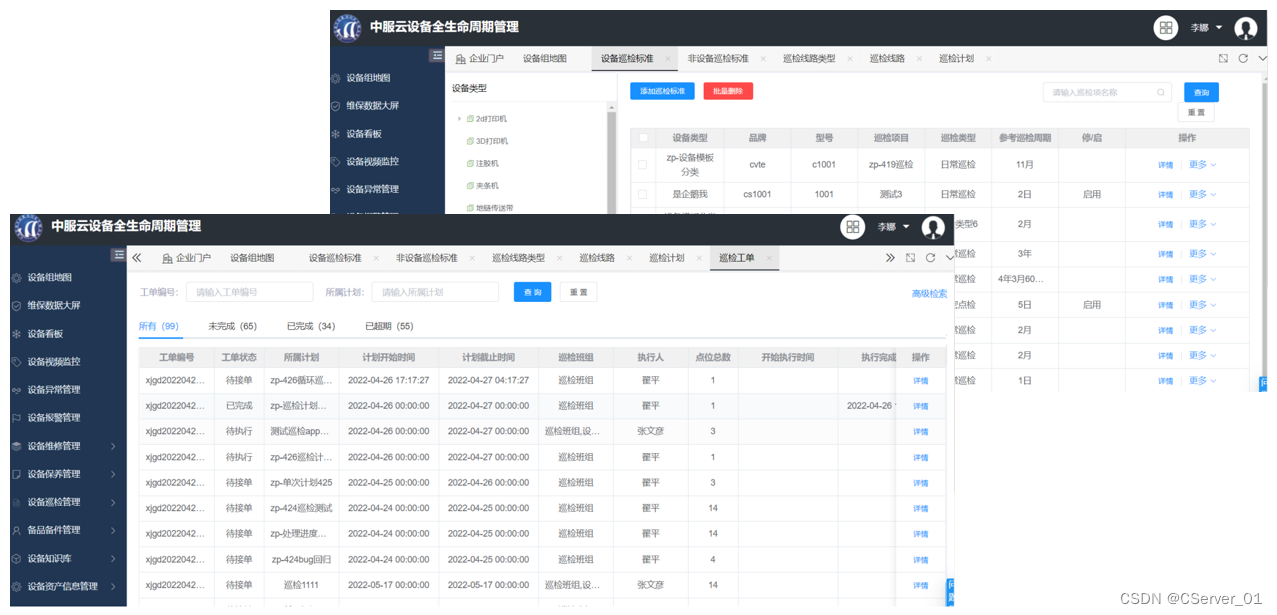Click the search magnifier icon in 巡检项名称 field

point(1161,92)
